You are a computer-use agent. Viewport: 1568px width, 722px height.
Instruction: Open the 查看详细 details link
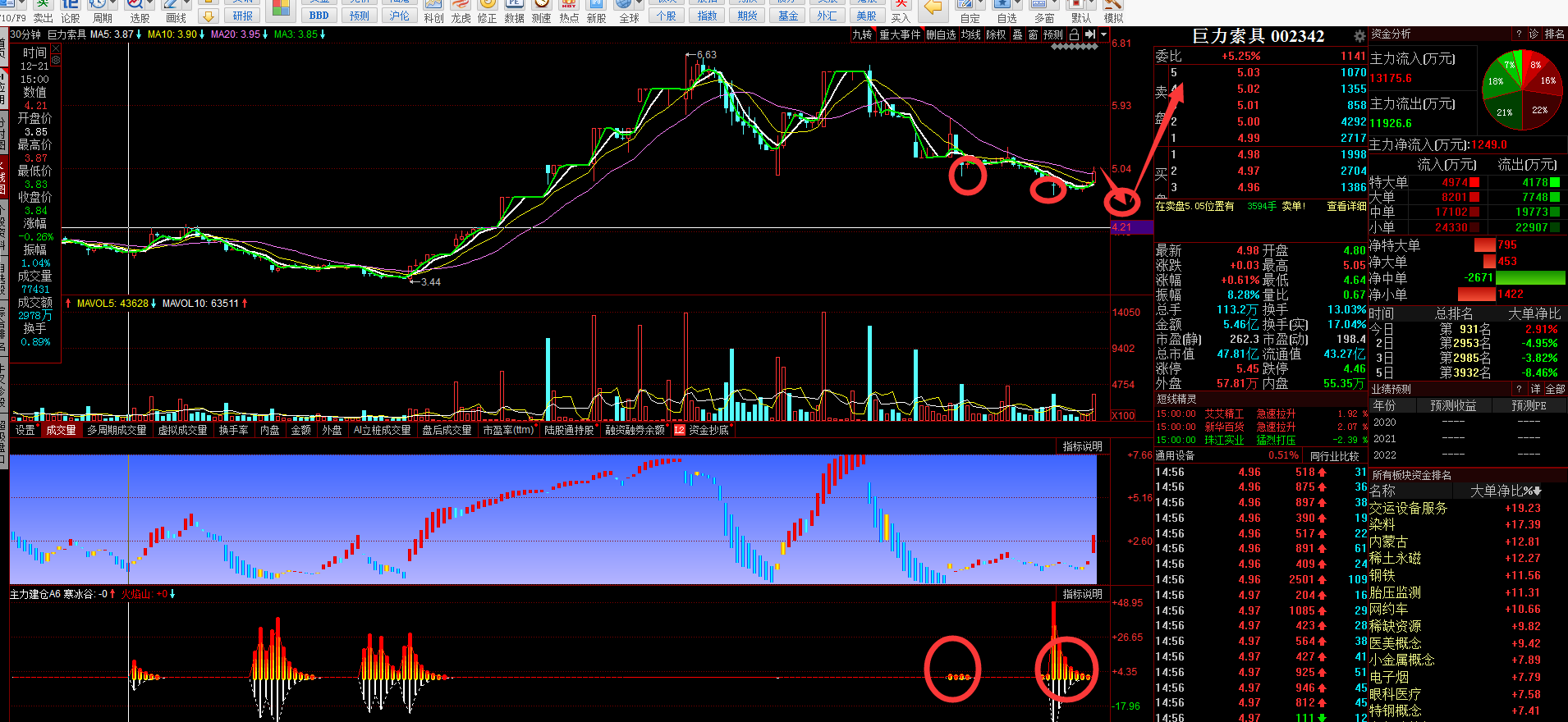(1346, 207)
